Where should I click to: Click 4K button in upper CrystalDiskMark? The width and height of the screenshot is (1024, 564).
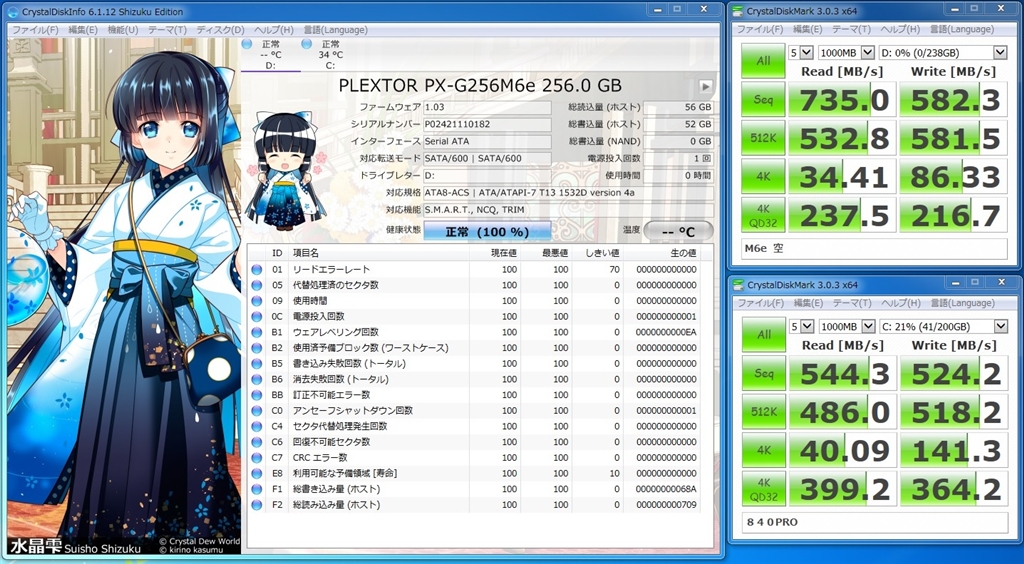(x=763, y=177)
